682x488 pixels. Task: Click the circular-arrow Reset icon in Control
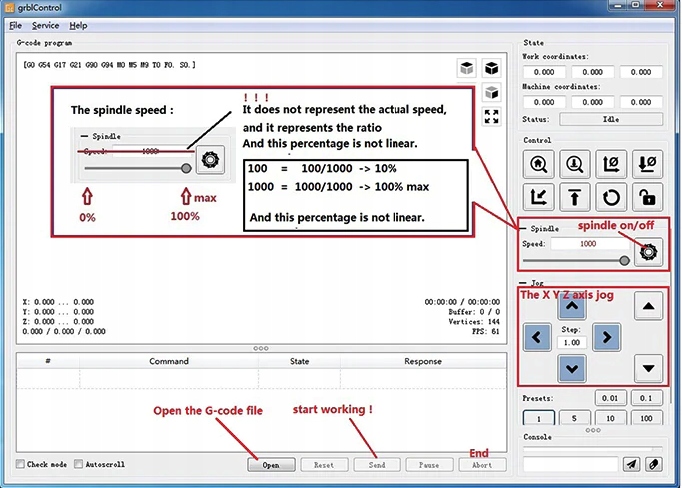click(x=612, y=196)
